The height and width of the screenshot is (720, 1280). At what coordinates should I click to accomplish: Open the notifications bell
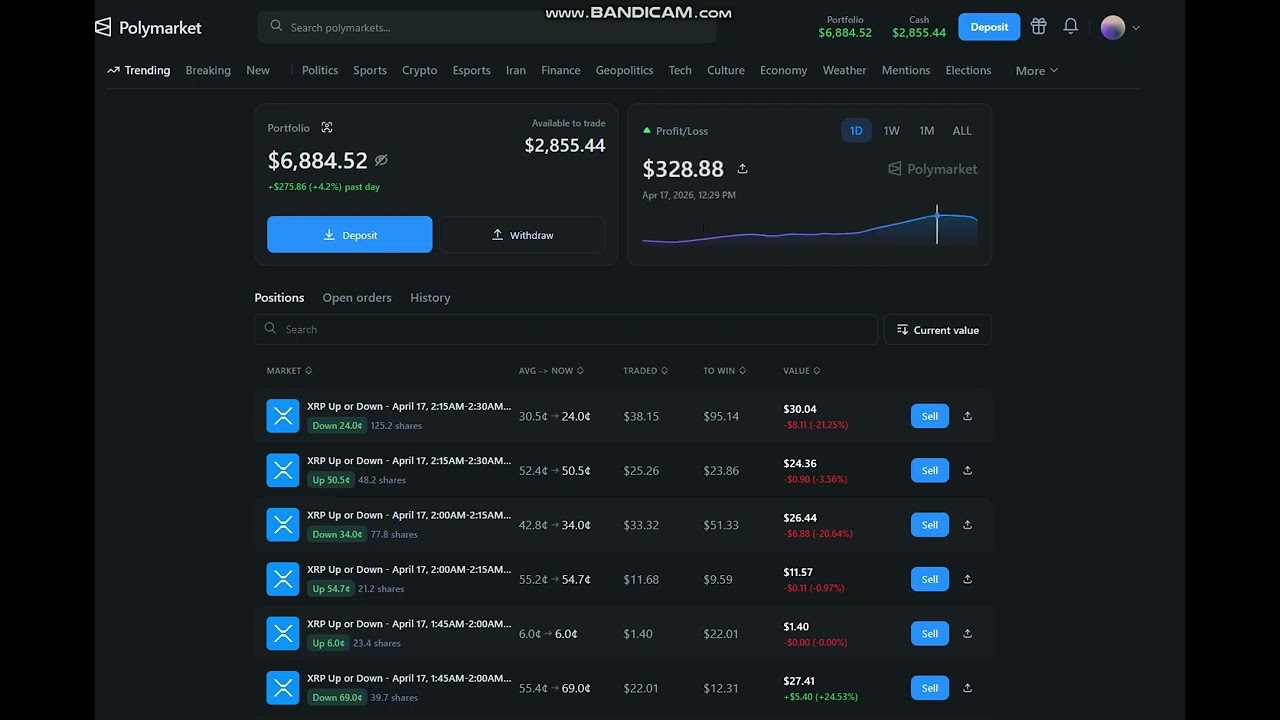(1071, 27)
